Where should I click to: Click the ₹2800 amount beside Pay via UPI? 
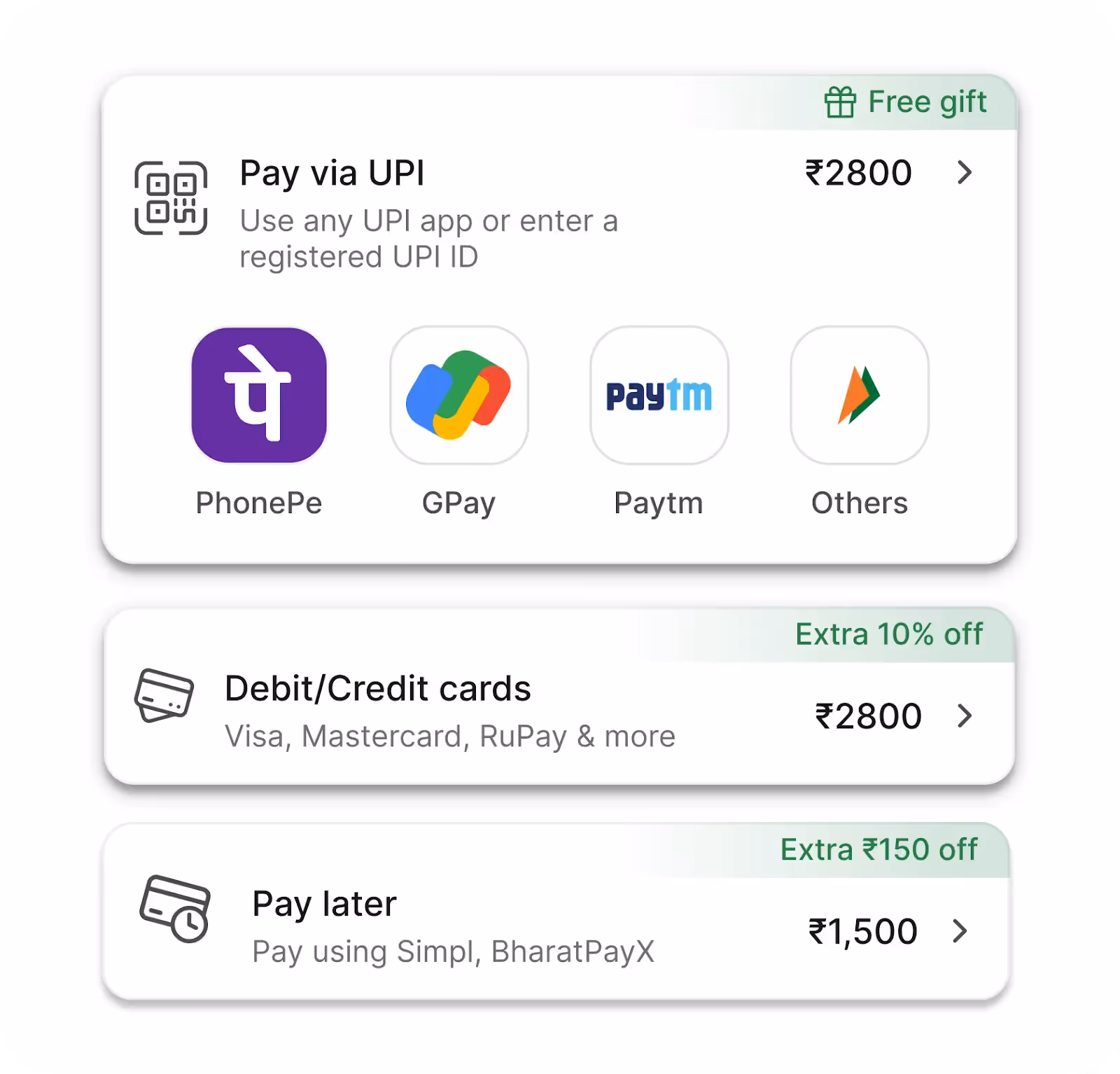pyautogui.click(x=858, y=173)
